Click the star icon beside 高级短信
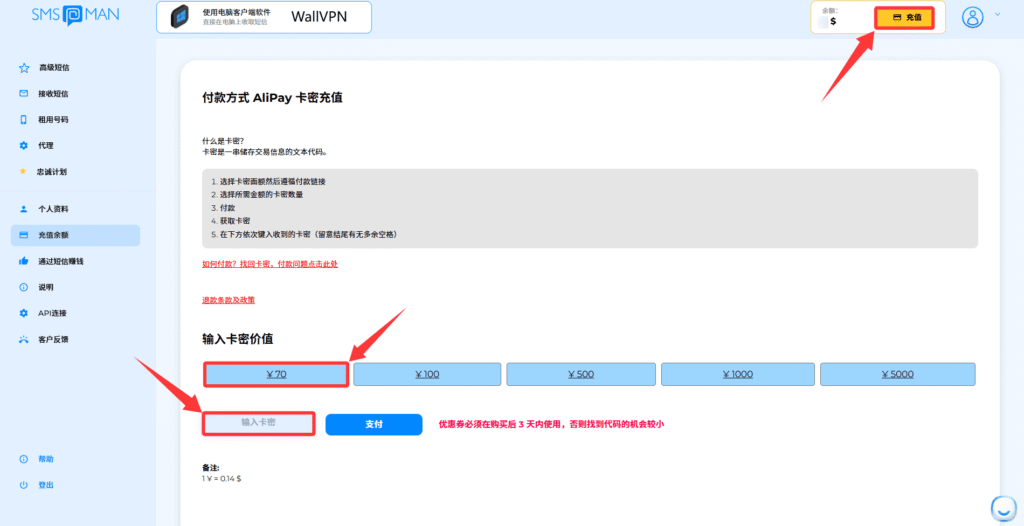Screen dimensions: 1024x526 point(24,68)
